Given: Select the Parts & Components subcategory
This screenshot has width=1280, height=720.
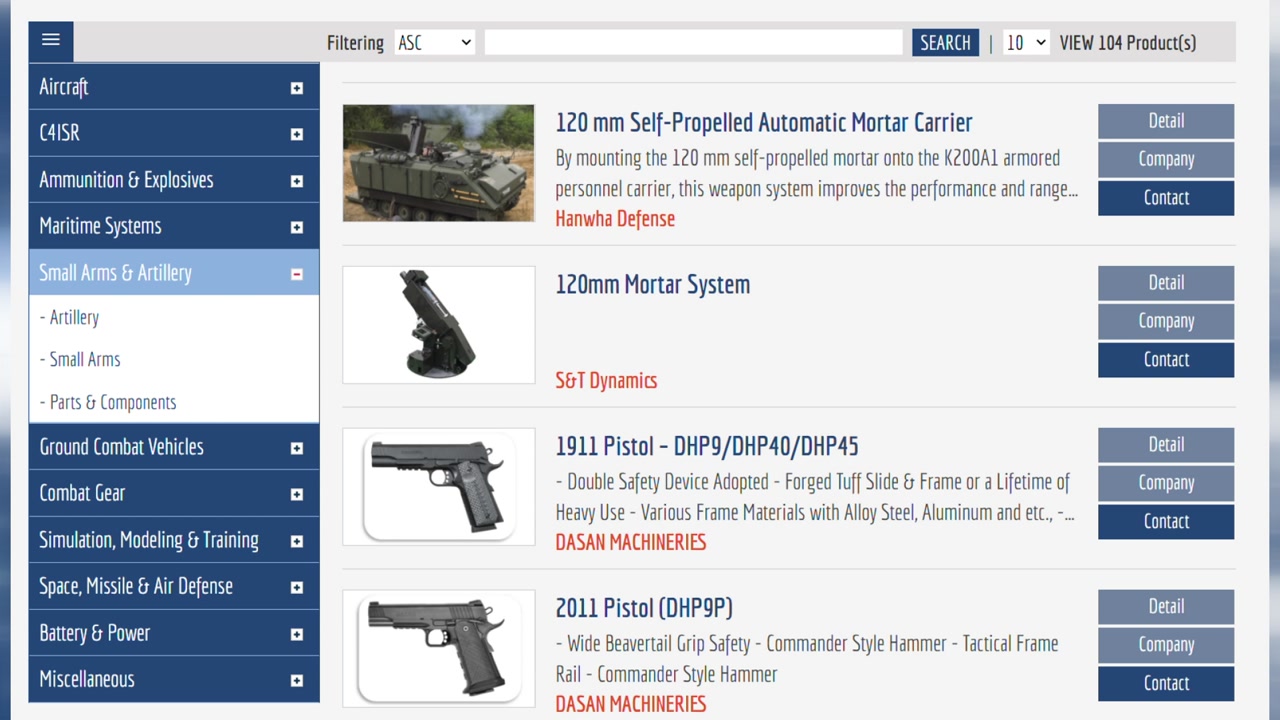Looking at the screenshot, I should (112, 402).
